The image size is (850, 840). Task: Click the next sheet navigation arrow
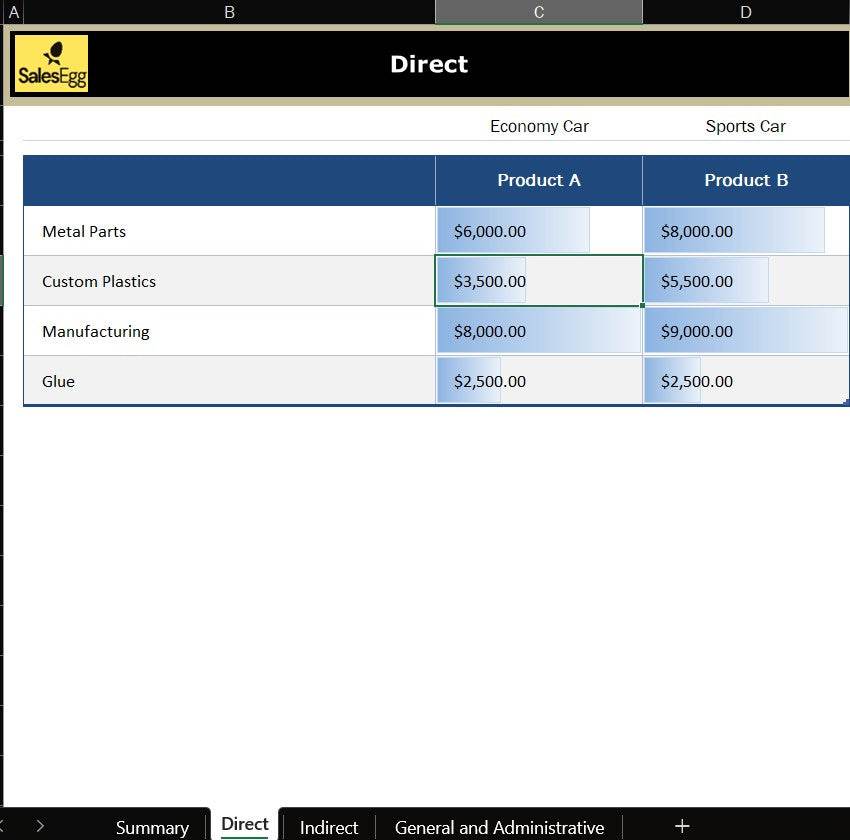coord(40,826)
